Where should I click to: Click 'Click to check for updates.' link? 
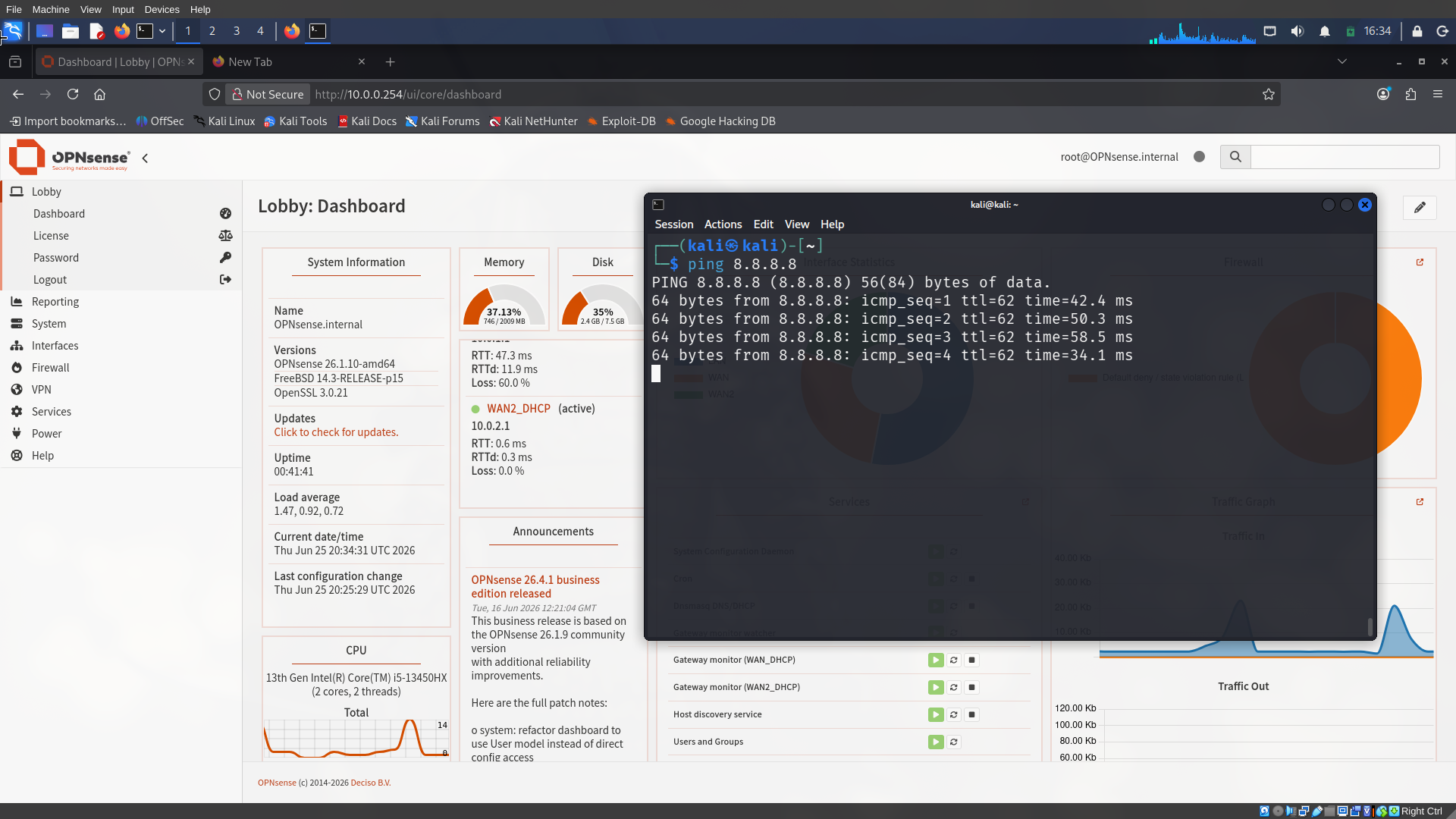pyautogui.click(x=336, y=432)
